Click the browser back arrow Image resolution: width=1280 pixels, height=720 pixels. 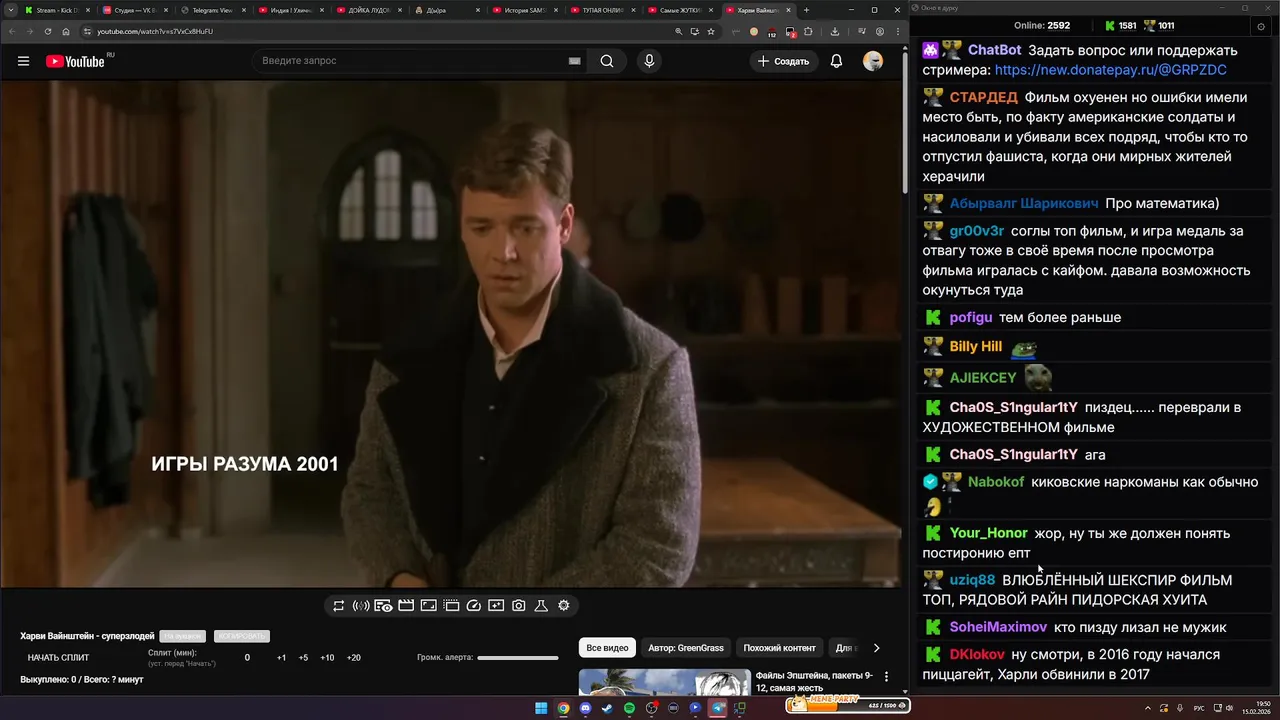12,31
